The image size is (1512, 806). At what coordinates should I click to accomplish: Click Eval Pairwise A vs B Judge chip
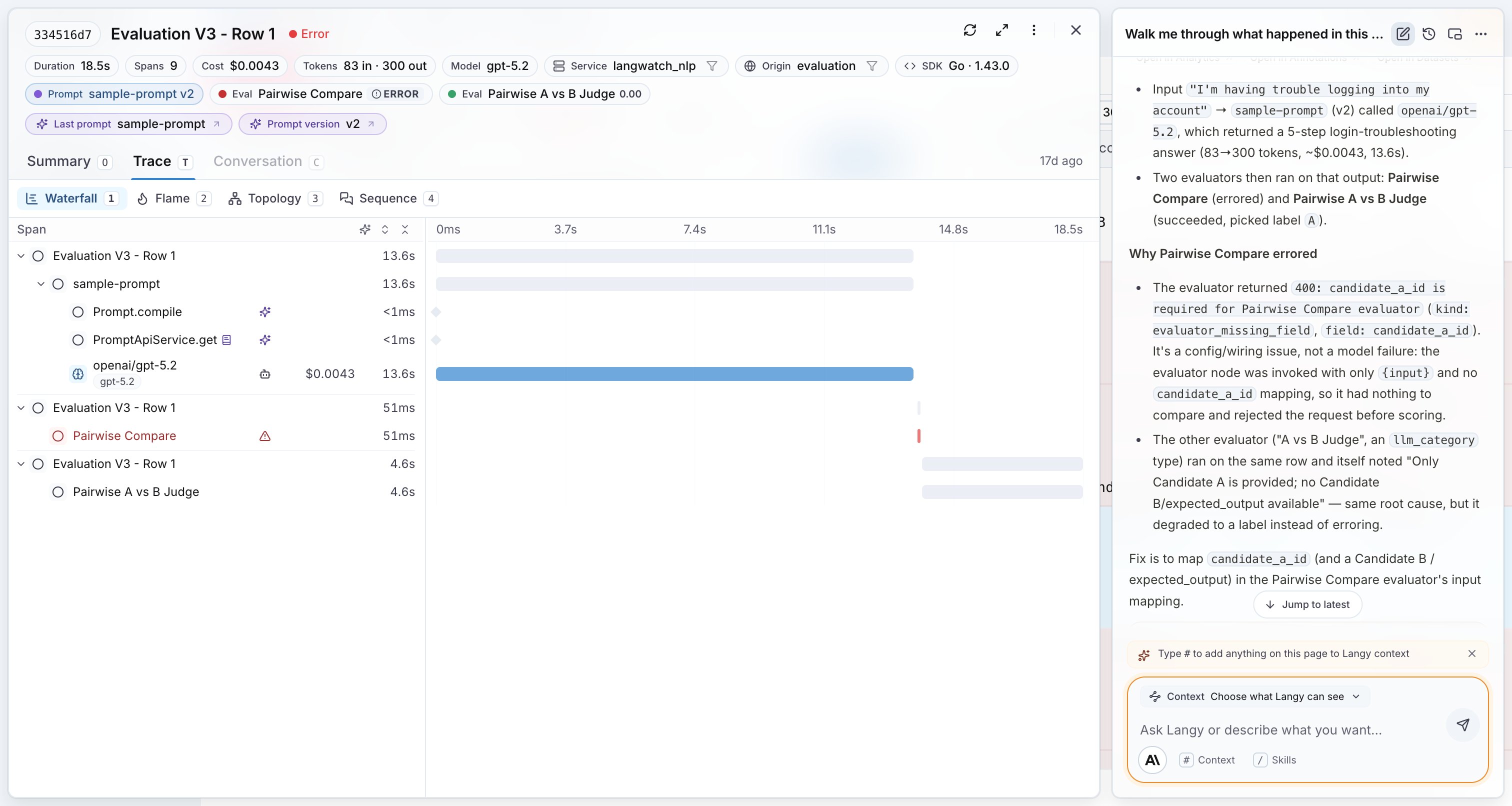(x=544, y=94)
